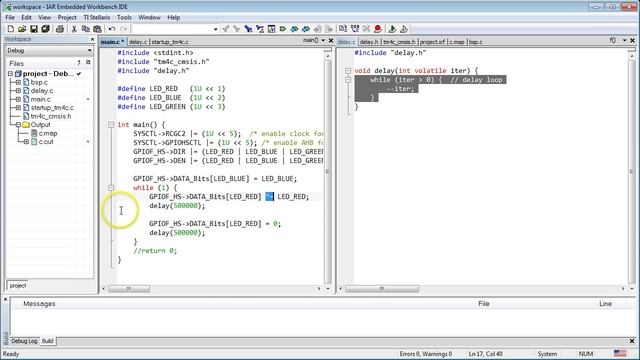
Task: Switch to the delay.c tab in left editor
Action: tap(138, 42)
